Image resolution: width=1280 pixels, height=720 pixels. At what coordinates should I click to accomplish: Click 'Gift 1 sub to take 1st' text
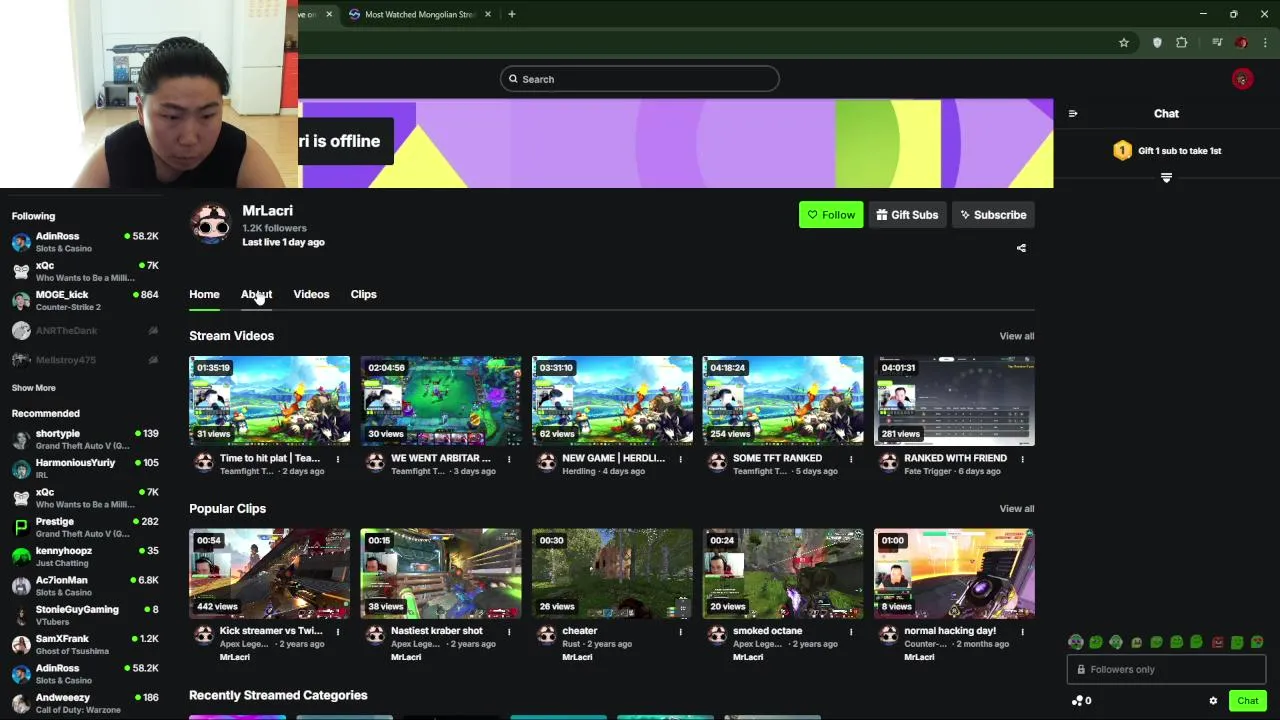[x=1179, y=151]
